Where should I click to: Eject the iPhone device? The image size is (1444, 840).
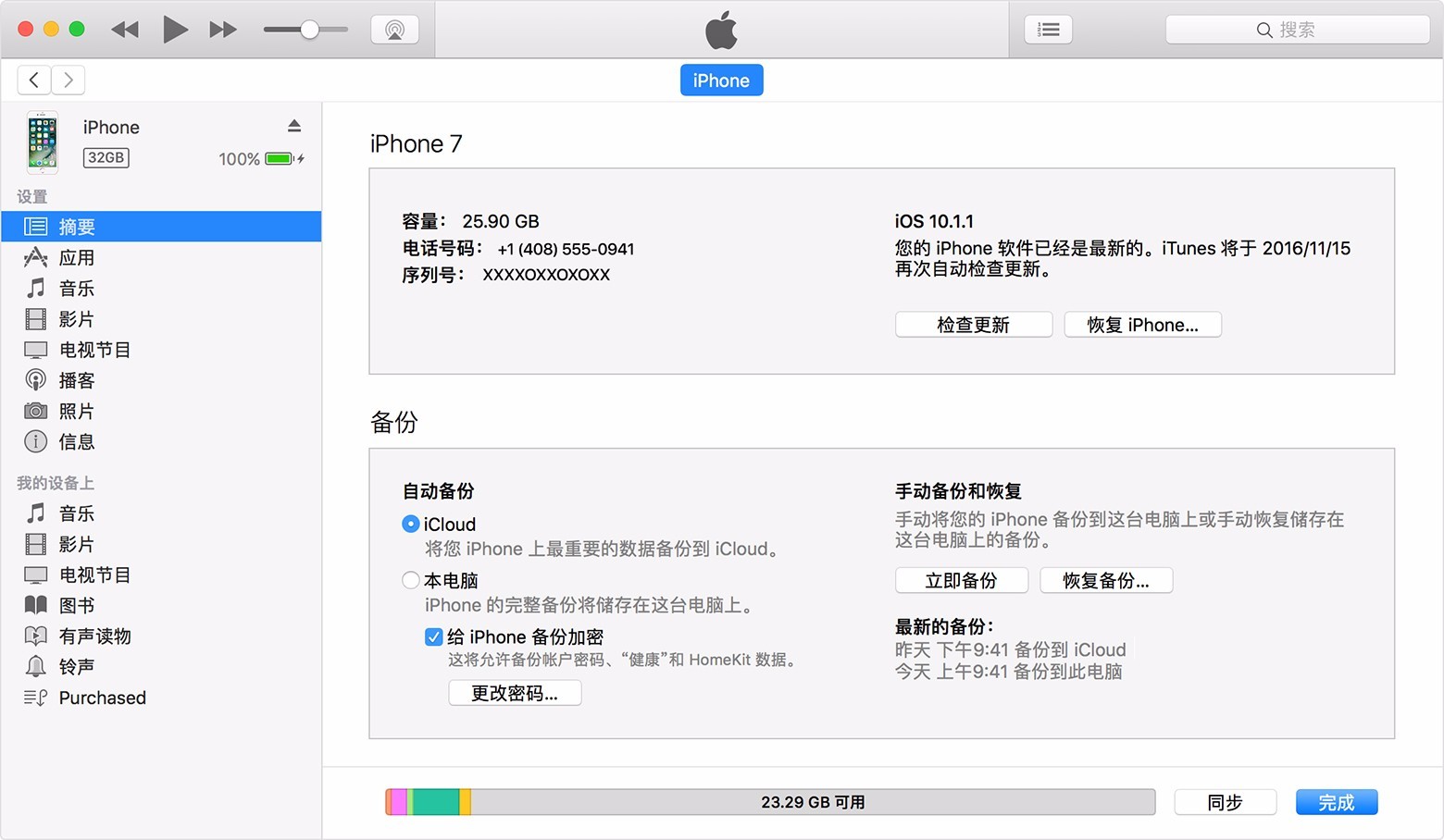[x=294, y=126]
